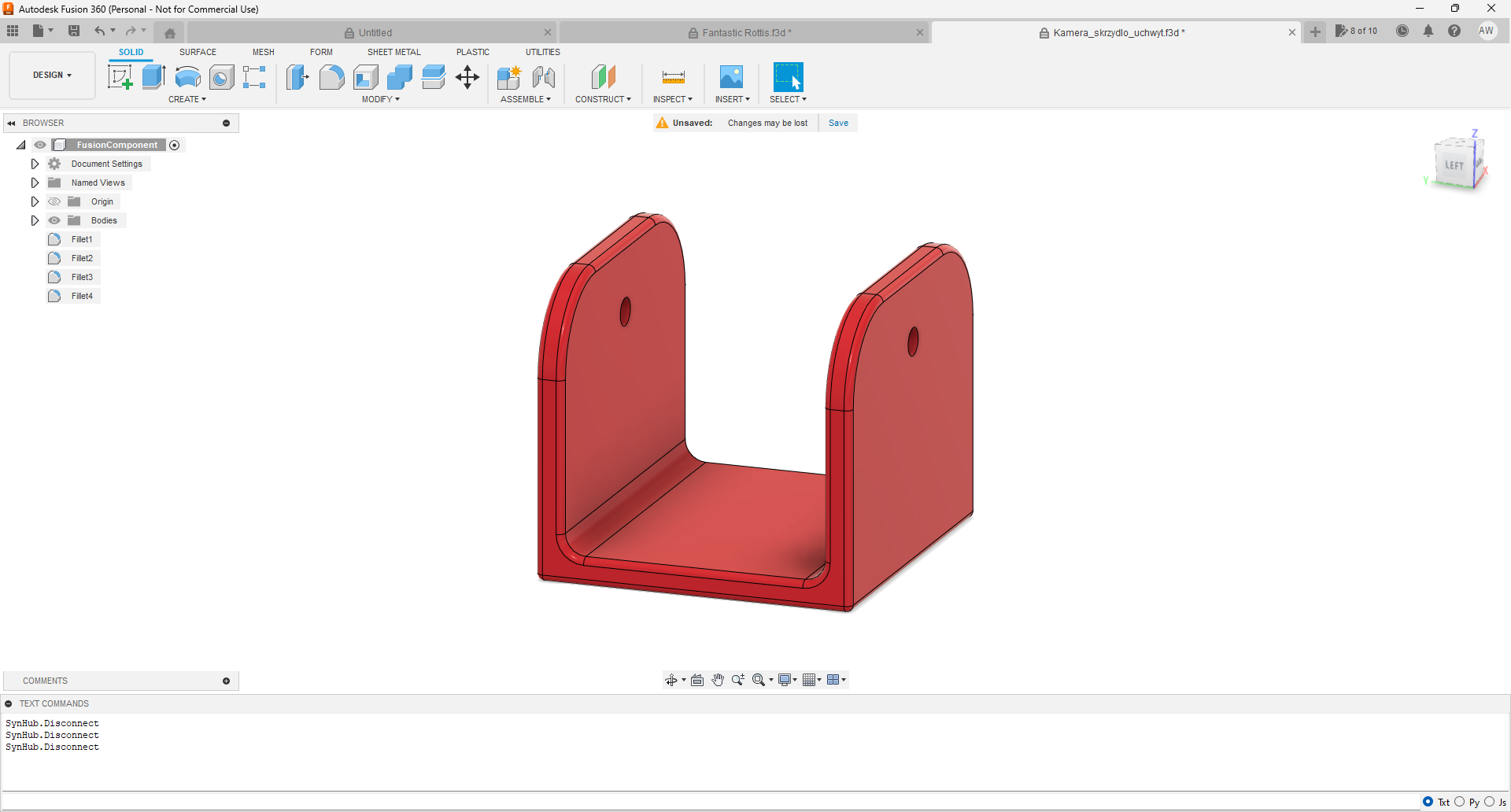
Task: Select the Offset Face tool
Action: (434, 77)
